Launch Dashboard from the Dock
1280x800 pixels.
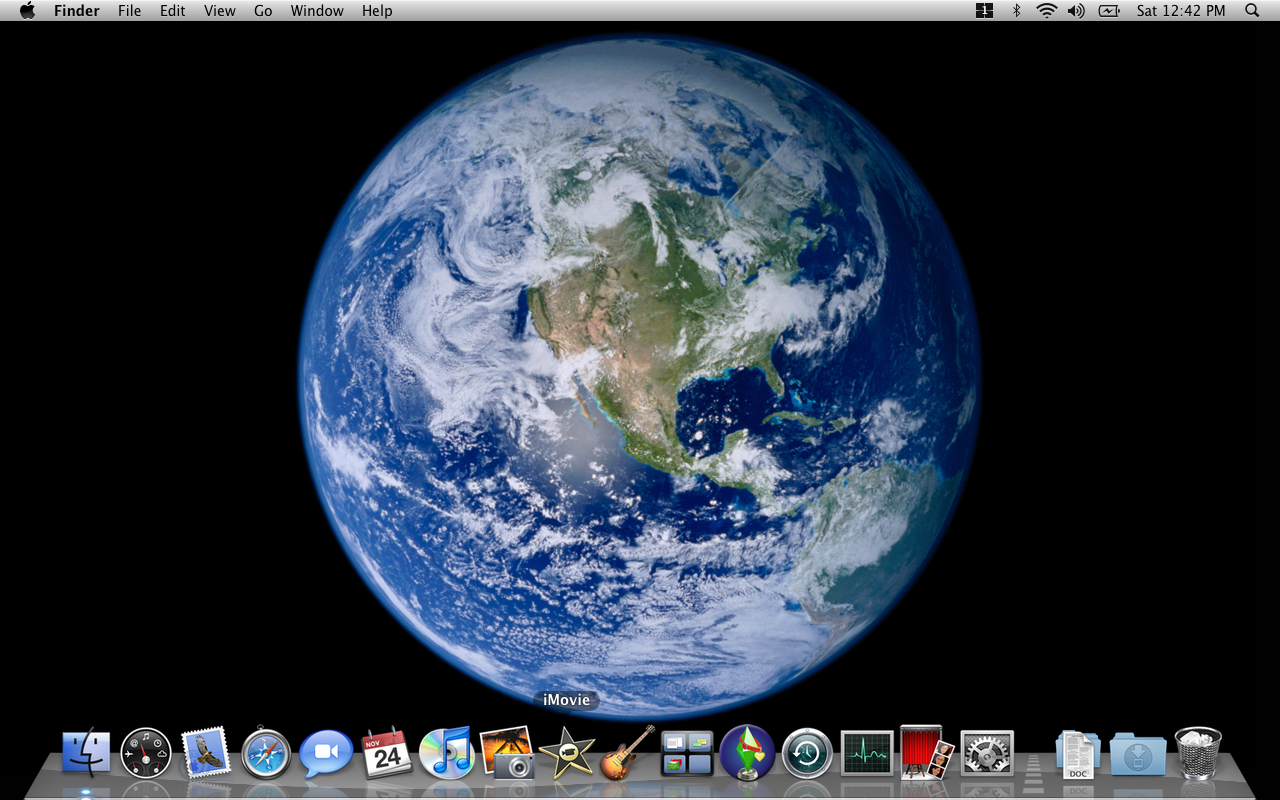tap(146, 753)
